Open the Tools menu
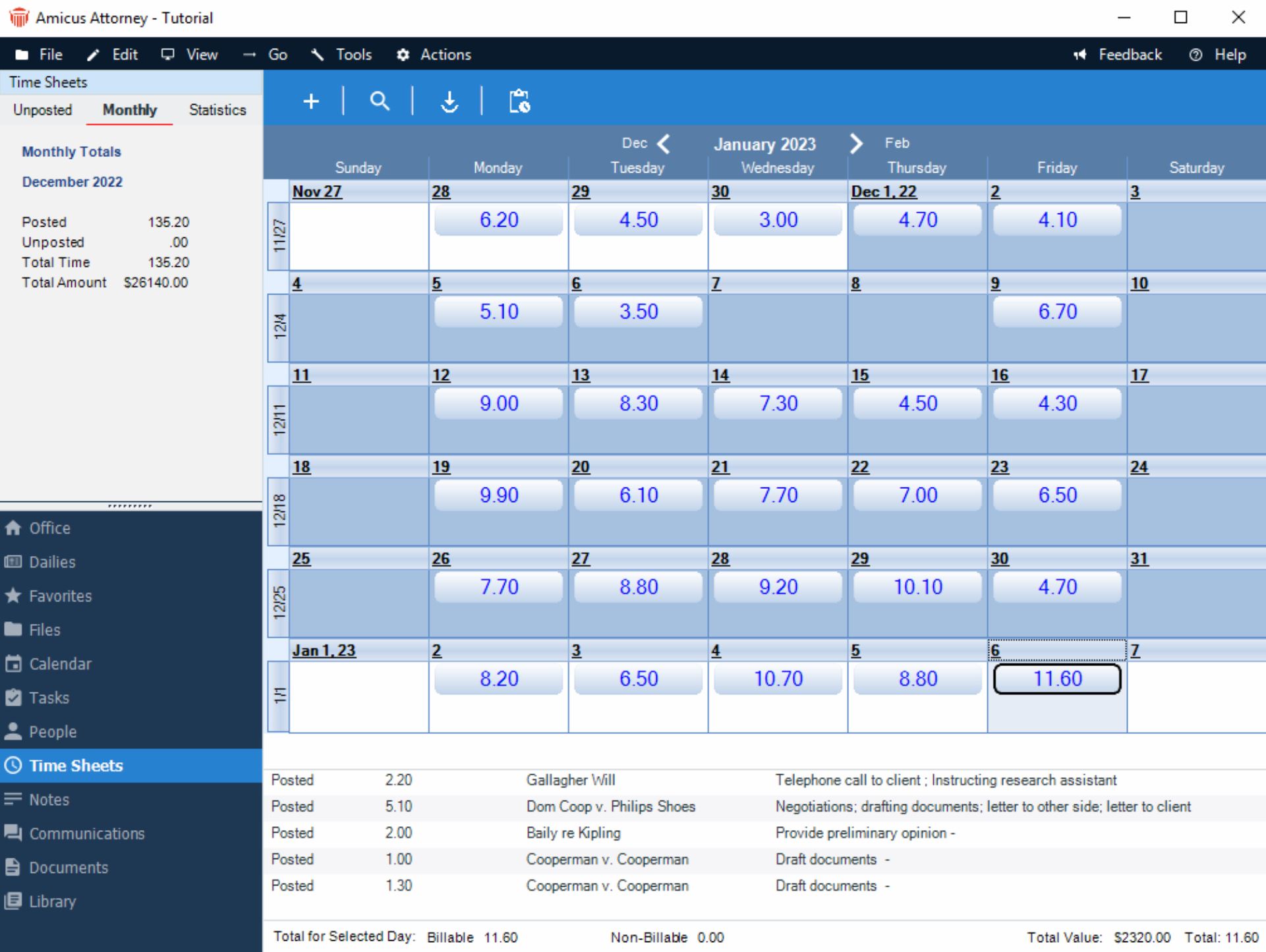Viewport: 1266px width, 952px height. tap(341, 55)
